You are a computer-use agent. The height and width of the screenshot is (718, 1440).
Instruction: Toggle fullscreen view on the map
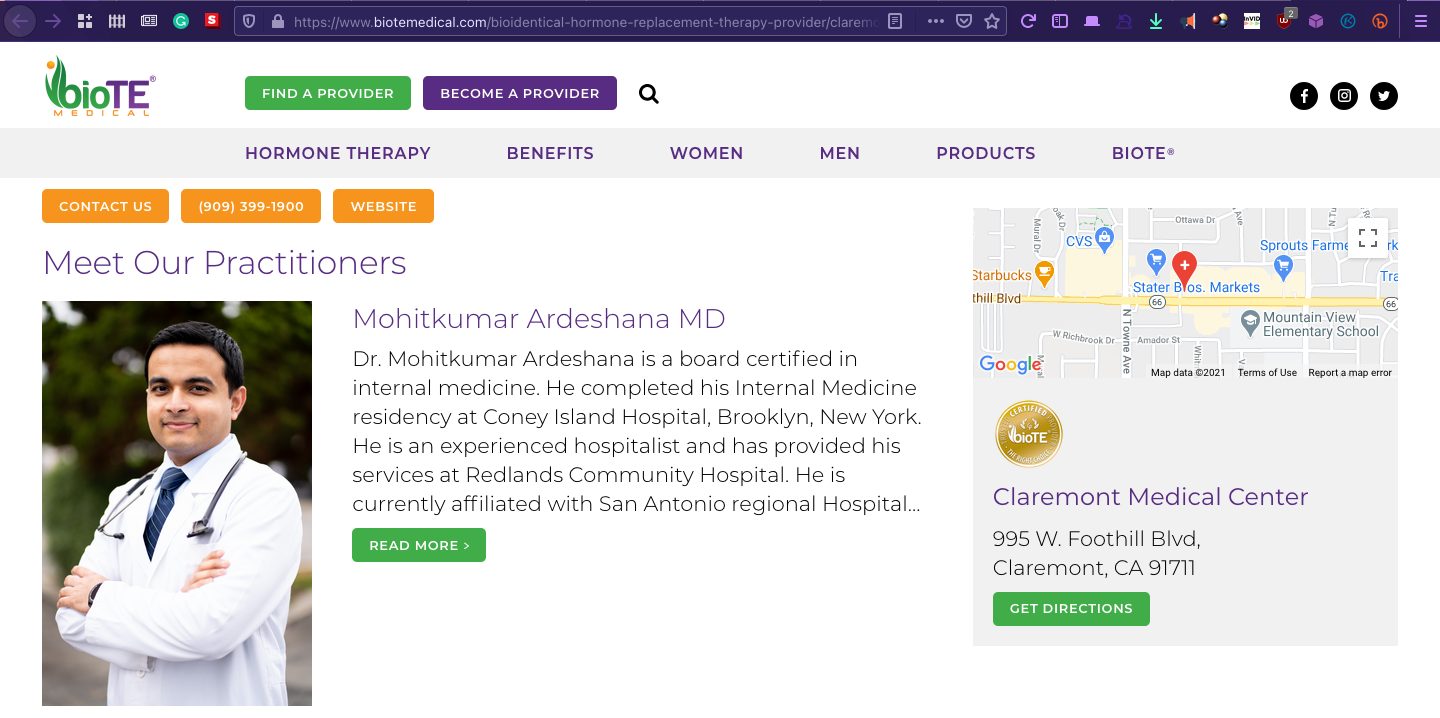pos(1368,238)
